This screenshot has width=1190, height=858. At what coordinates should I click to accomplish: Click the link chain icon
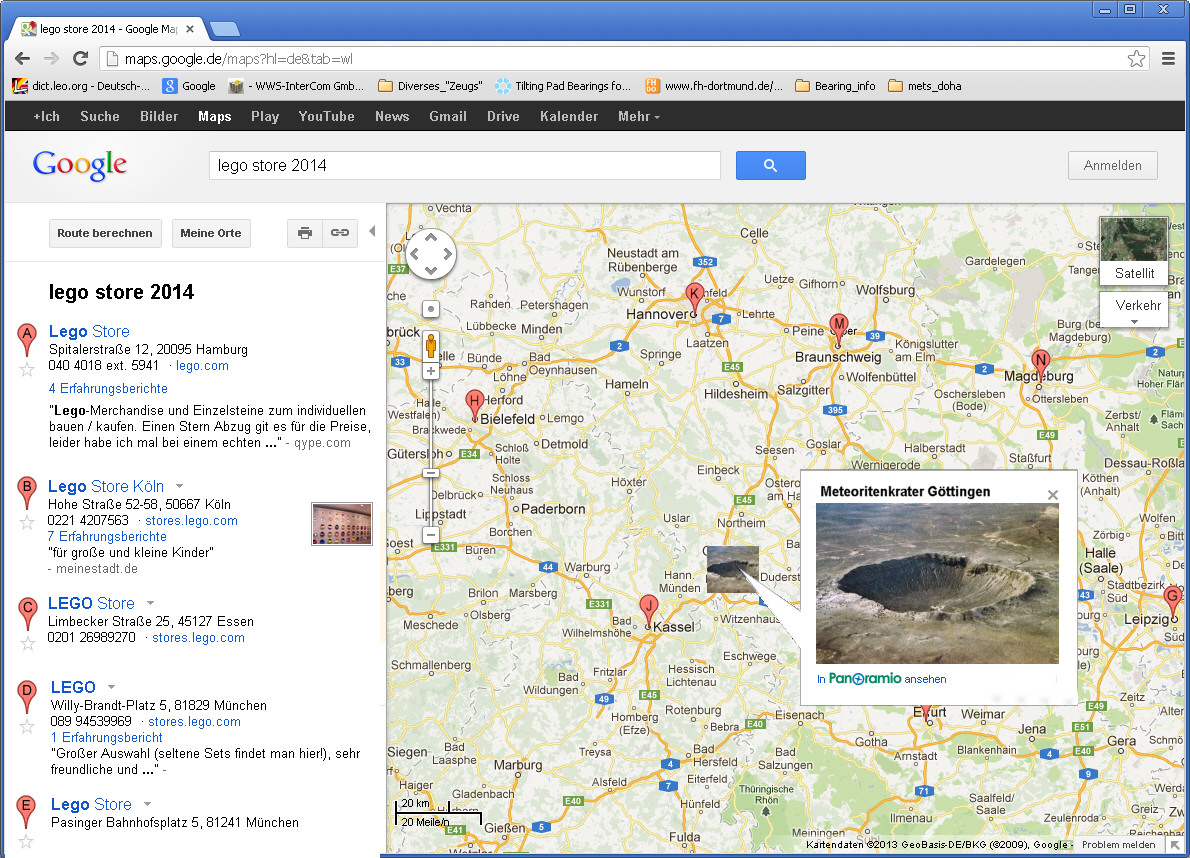point(340,233)
